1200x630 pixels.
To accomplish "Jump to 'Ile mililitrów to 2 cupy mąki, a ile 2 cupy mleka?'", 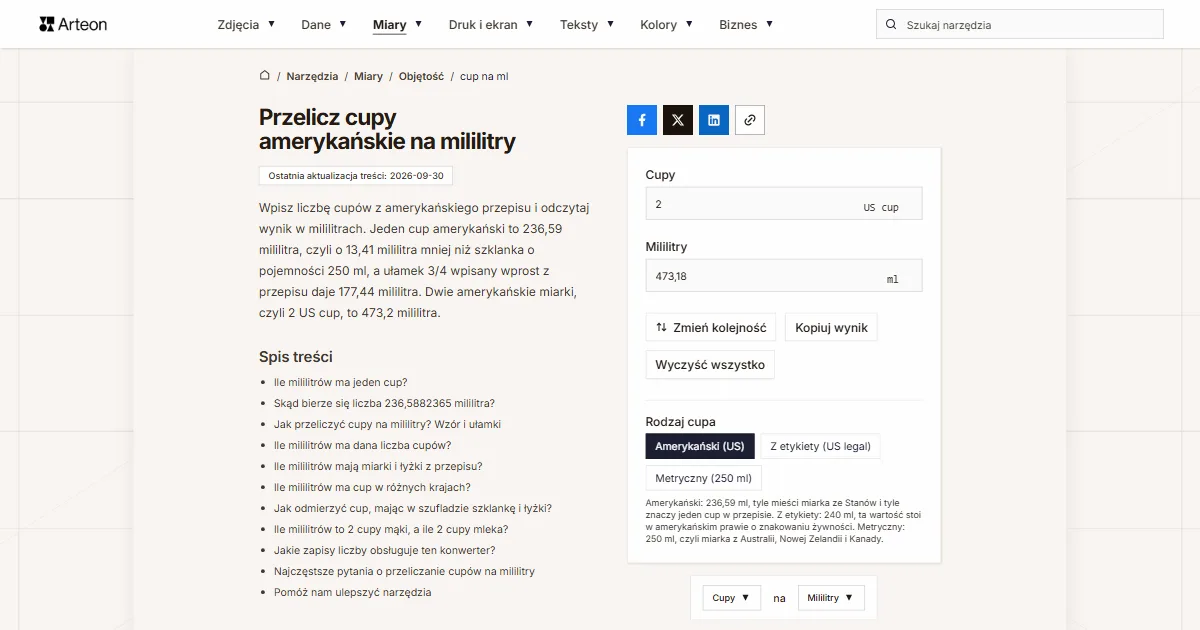I will point(391,529).
